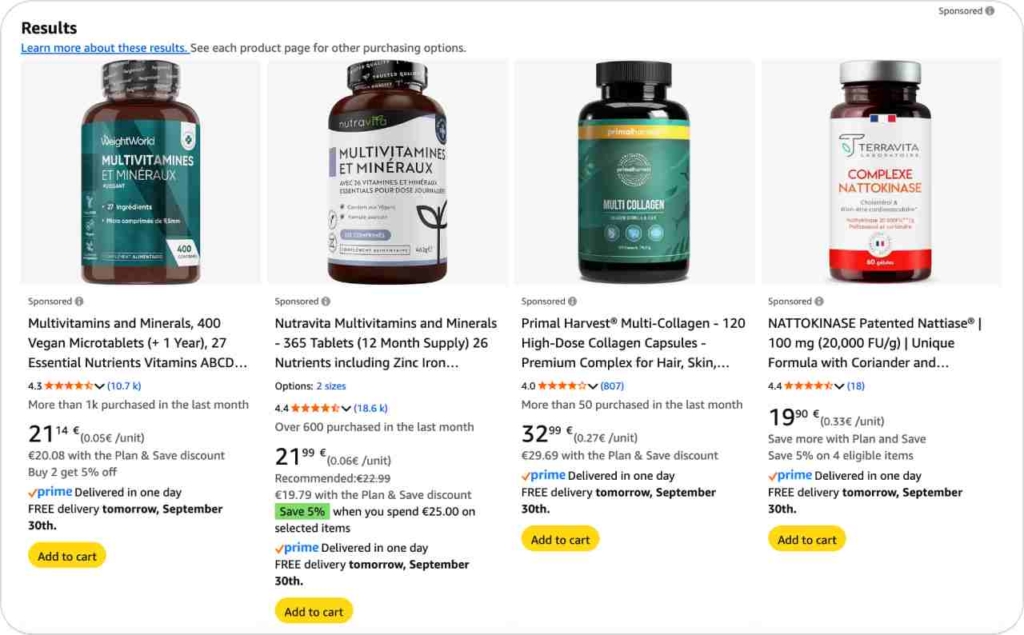The image size is (1024, 635).
Task: Click info icon beside Nutravita Sponsored label
Action: coord(326,301)
